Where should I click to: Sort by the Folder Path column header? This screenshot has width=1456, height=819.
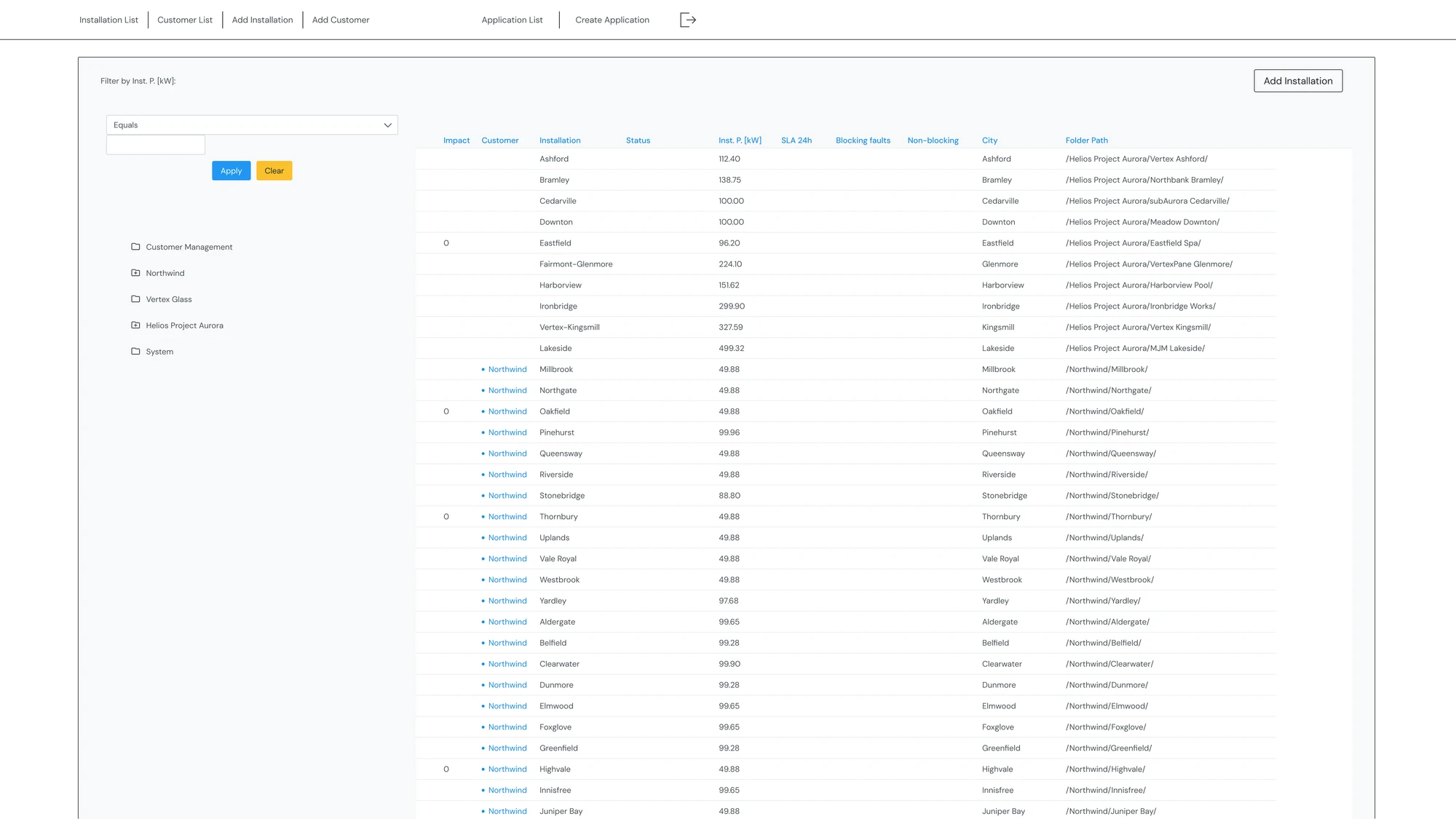coord(1086,141)
